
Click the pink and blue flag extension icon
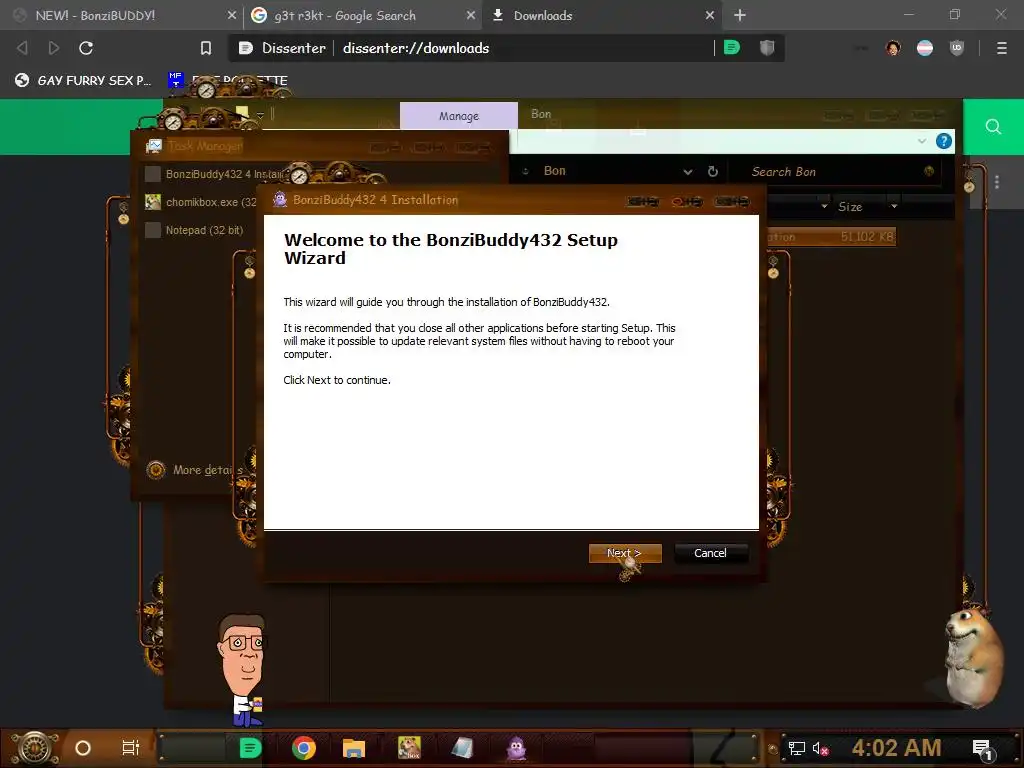[x=925, y=48]
